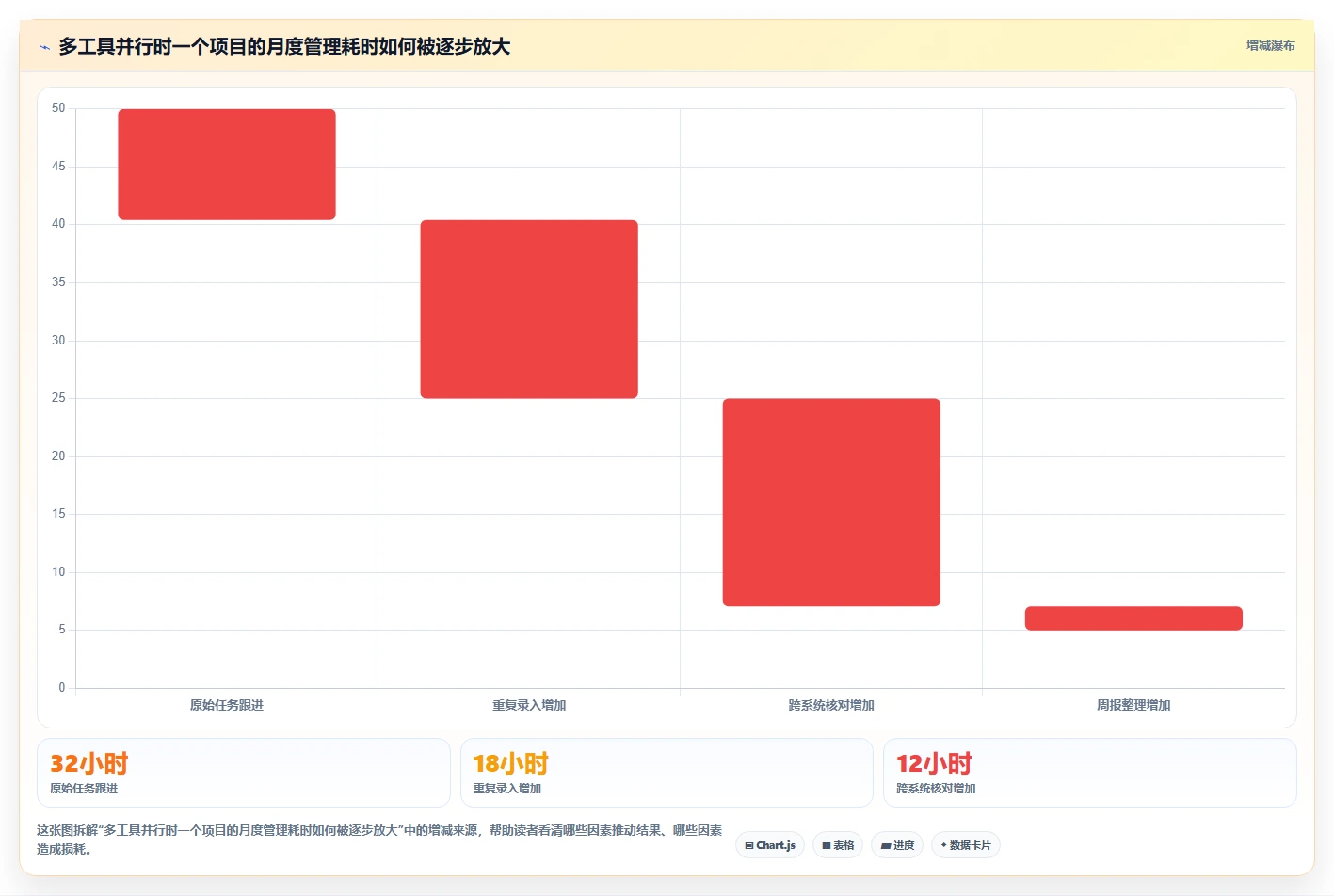Image resolution: width=1334 pixels, height=896 pixels.
Task: Click the y-axis value 40
Action: tap(58, 224)
